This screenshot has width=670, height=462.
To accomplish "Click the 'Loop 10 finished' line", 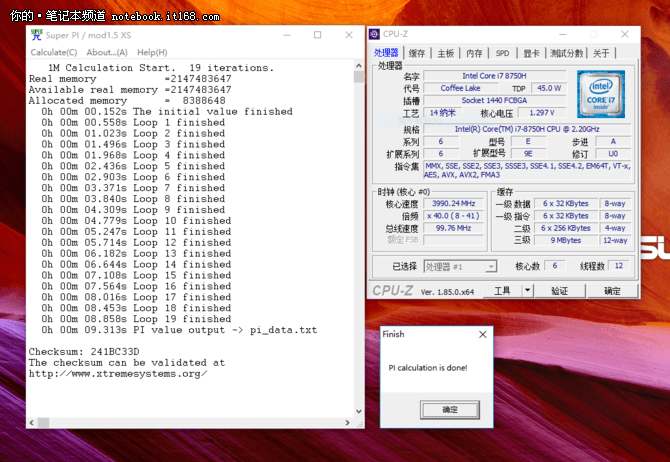I will pyautogui.click(x=136, y=221).
